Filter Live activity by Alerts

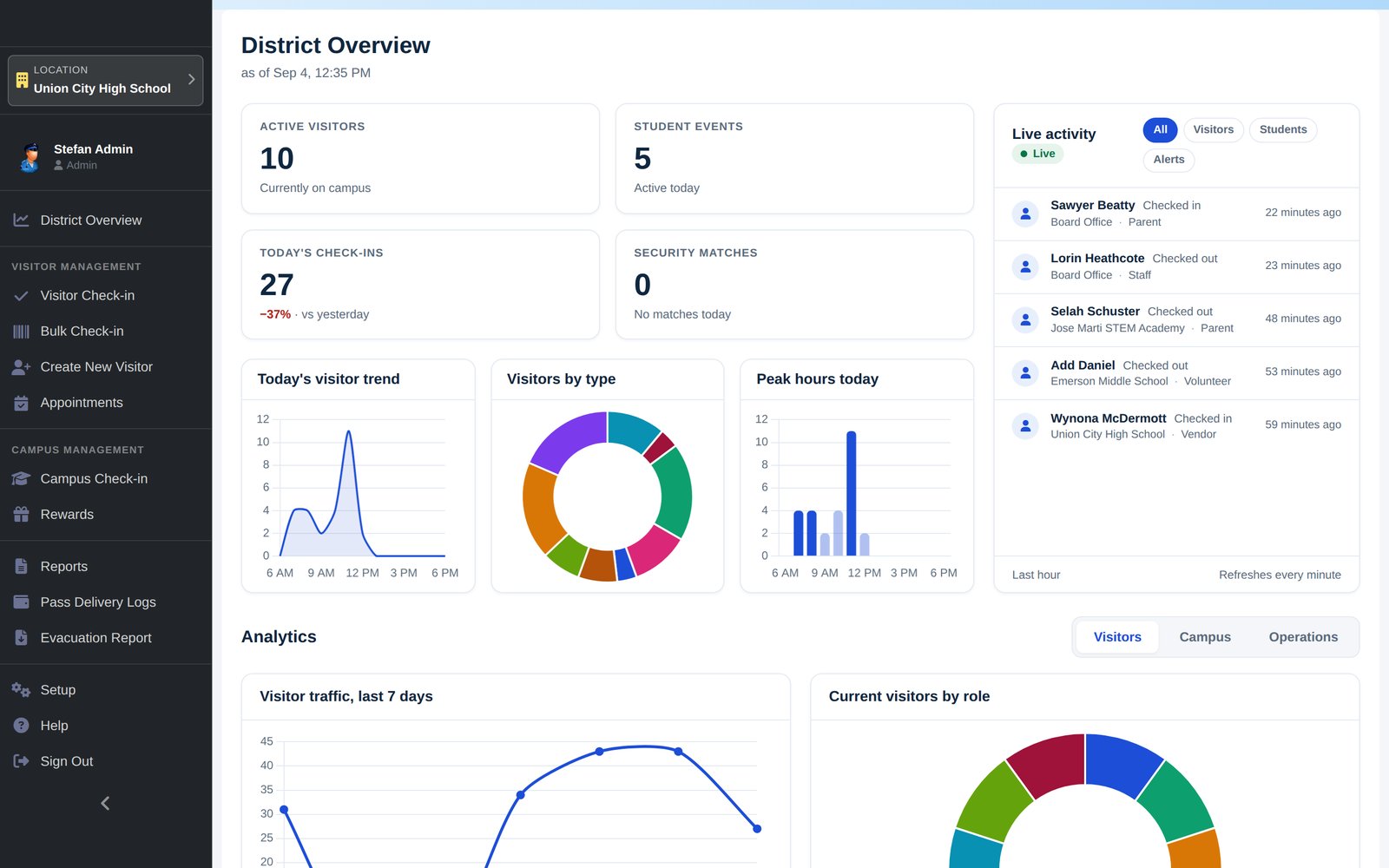(x=1168, y=160)
